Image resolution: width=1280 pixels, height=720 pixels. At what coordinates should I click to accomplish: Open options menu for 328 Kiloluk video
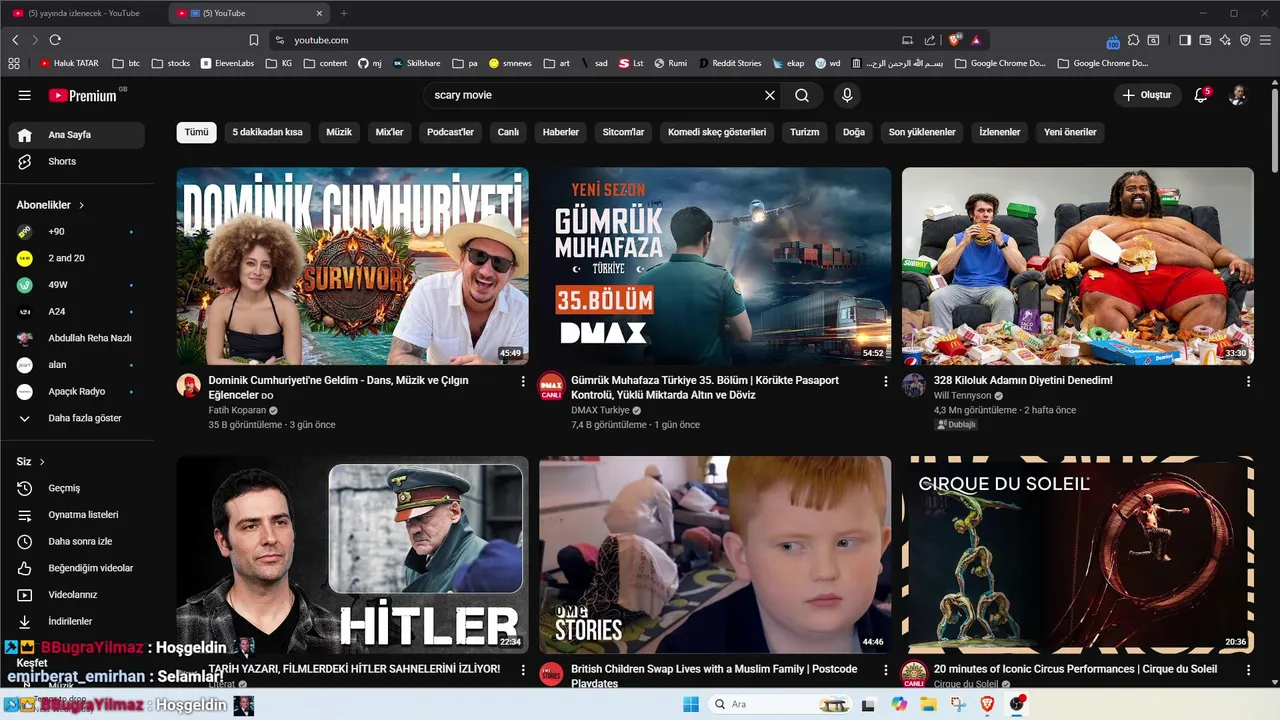pyautogui.click(x=1248, y=381)
